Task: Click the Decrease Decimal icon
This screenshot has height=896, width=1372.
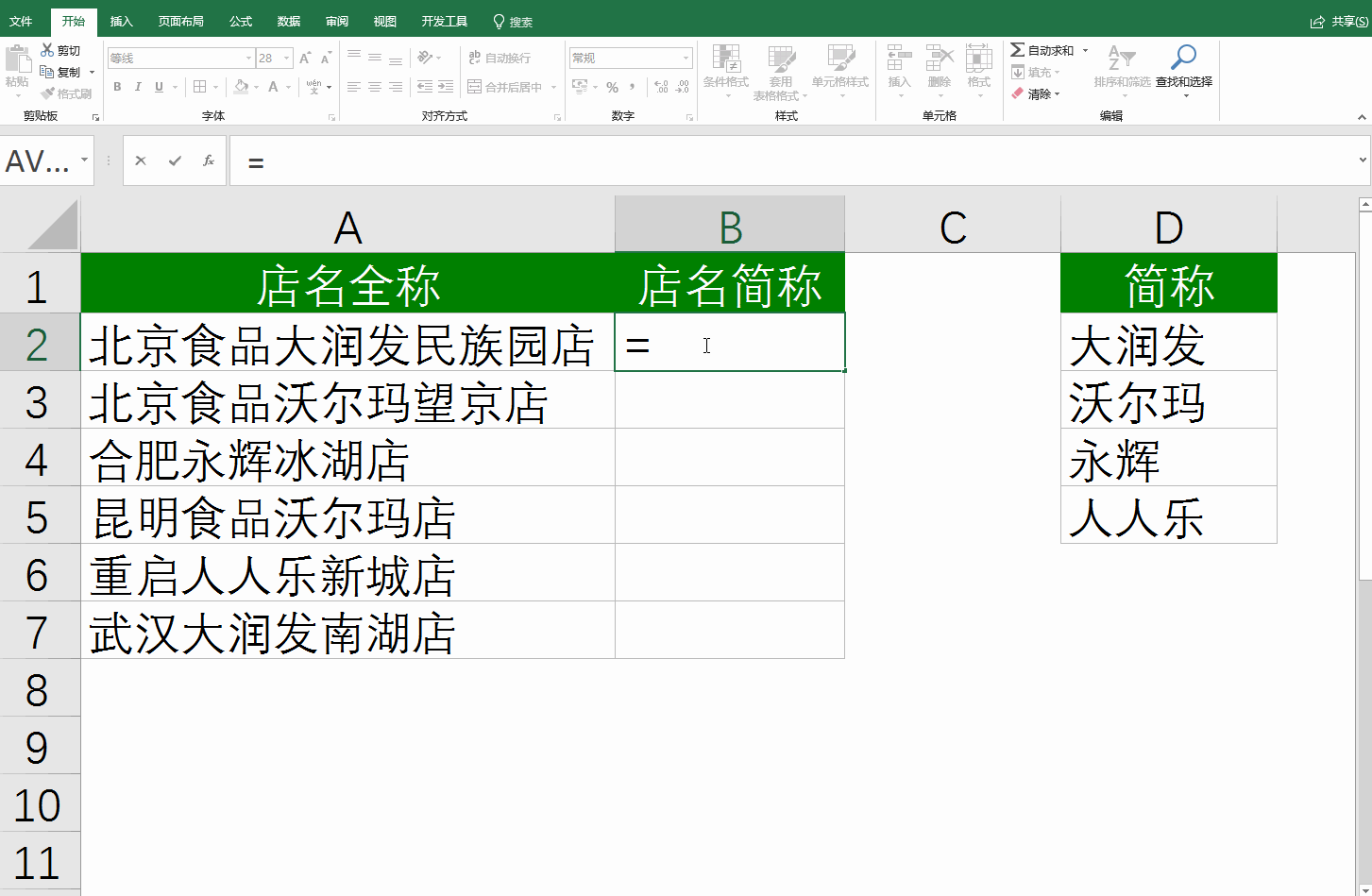Action: tap(683, 87)
